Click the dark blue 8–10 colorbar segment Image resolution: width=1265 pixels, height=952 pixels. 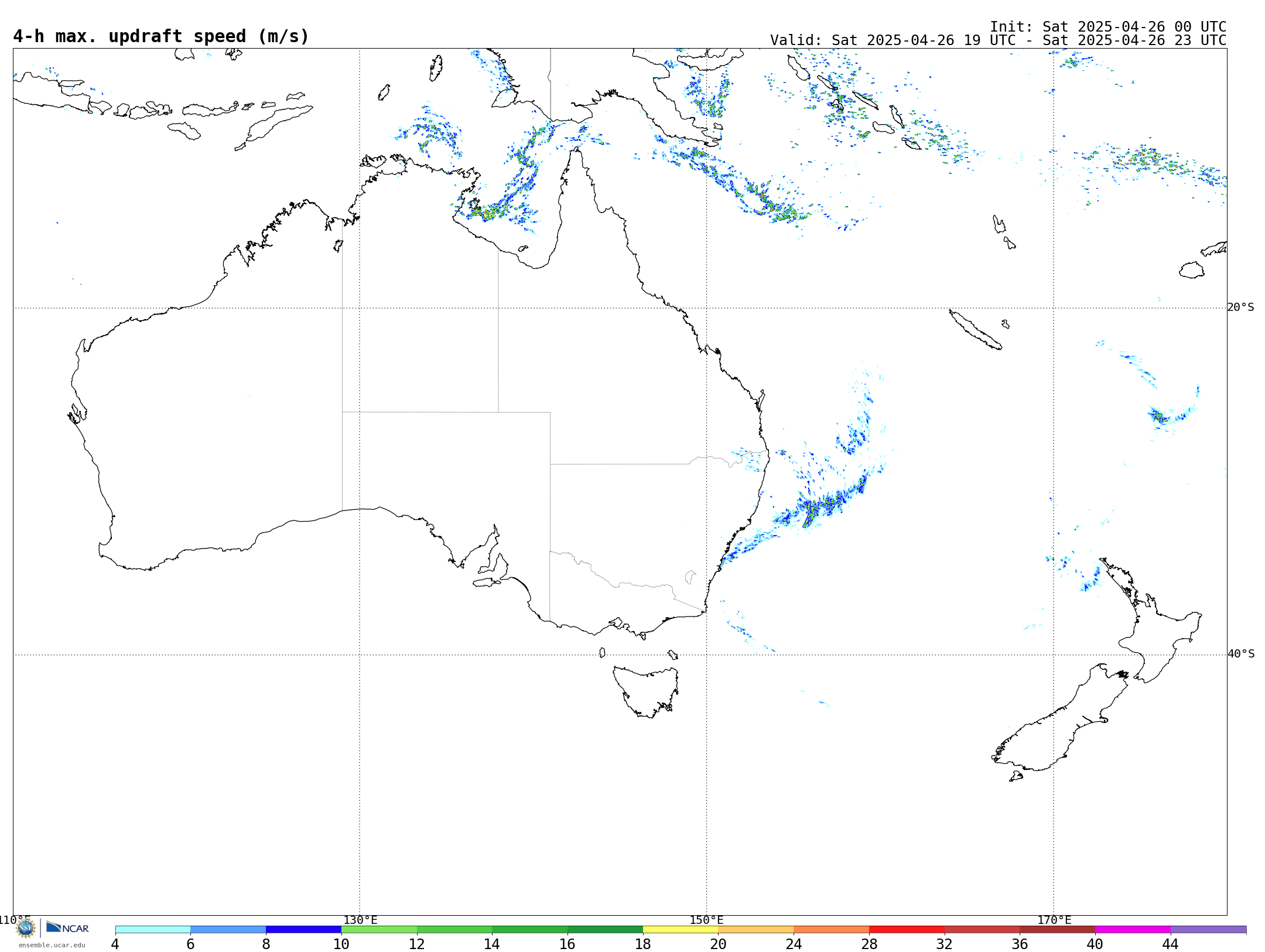pos(303,930)
